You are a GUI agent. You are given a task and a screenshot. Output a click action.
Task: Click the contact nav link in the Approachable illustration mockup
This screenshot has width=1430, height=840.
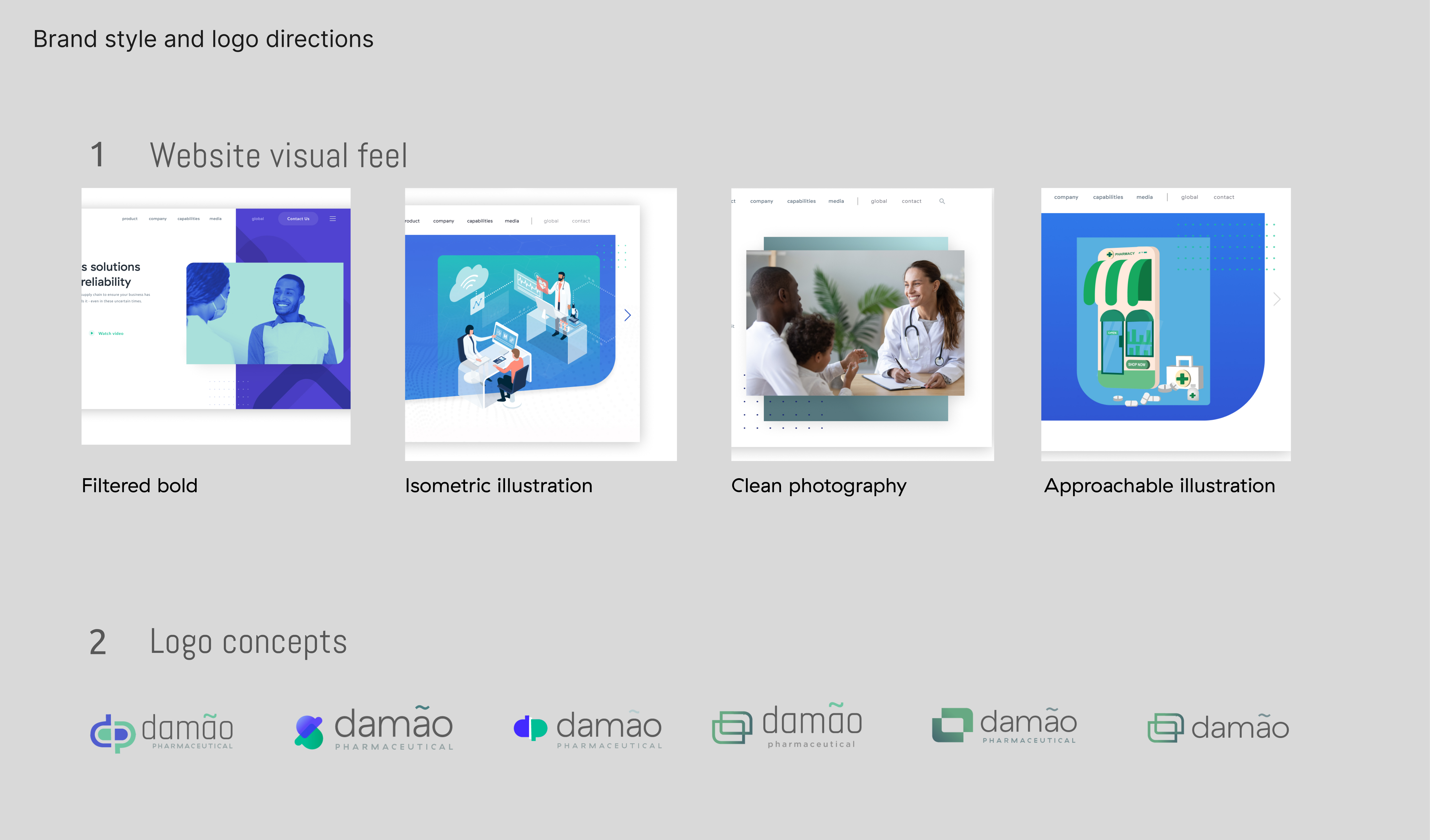coord(1224,197)
